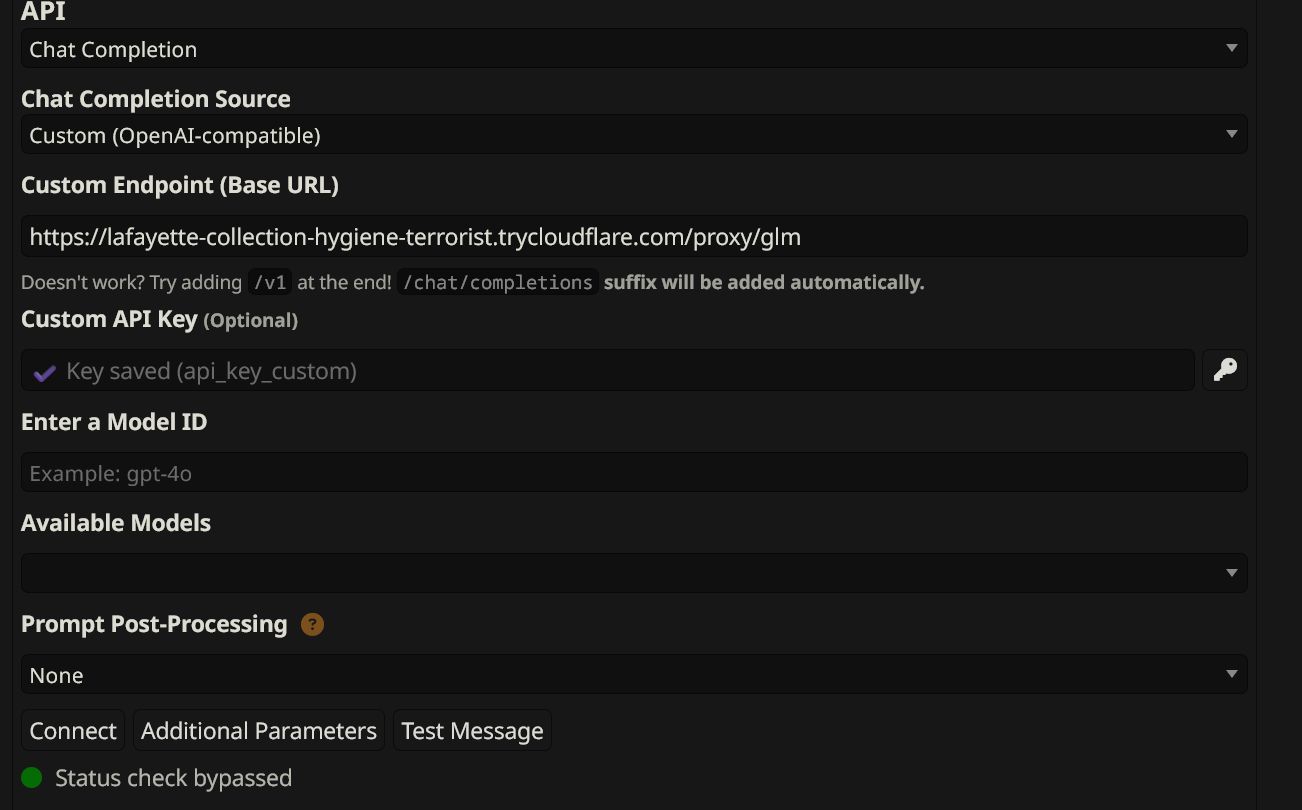1302x810 pixels.
Task: Click the Available Models label
Action: (116, 523)
